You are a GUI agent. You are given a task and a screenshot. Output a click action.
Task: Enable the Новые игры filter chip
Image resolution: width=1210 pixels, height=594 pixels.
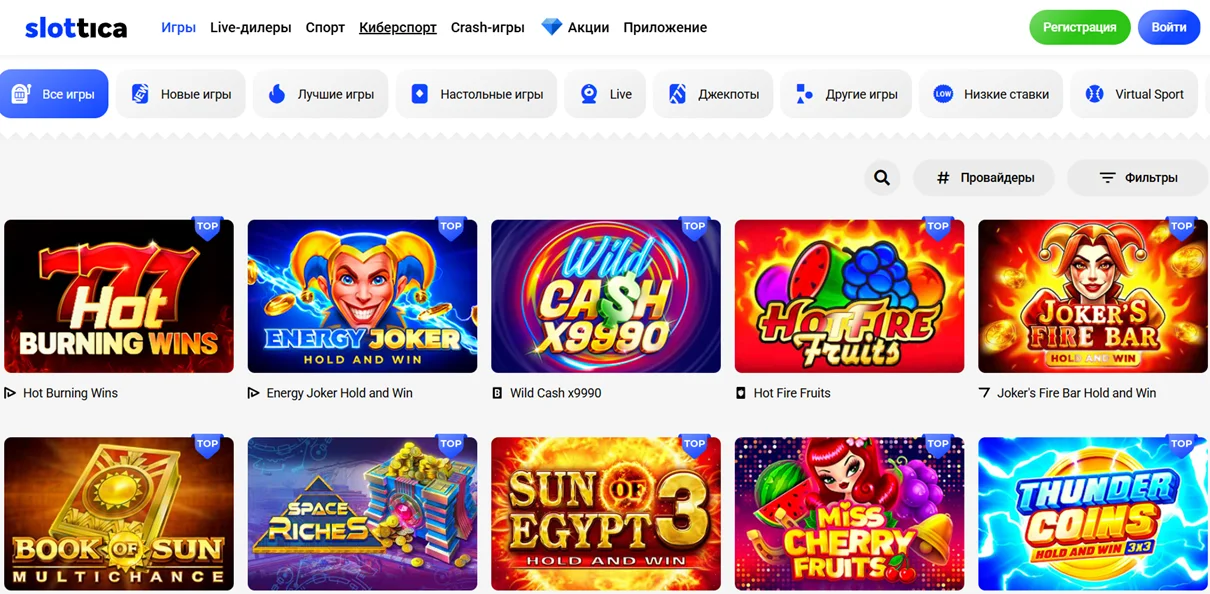pyautogui.click(x=180, y=93)
